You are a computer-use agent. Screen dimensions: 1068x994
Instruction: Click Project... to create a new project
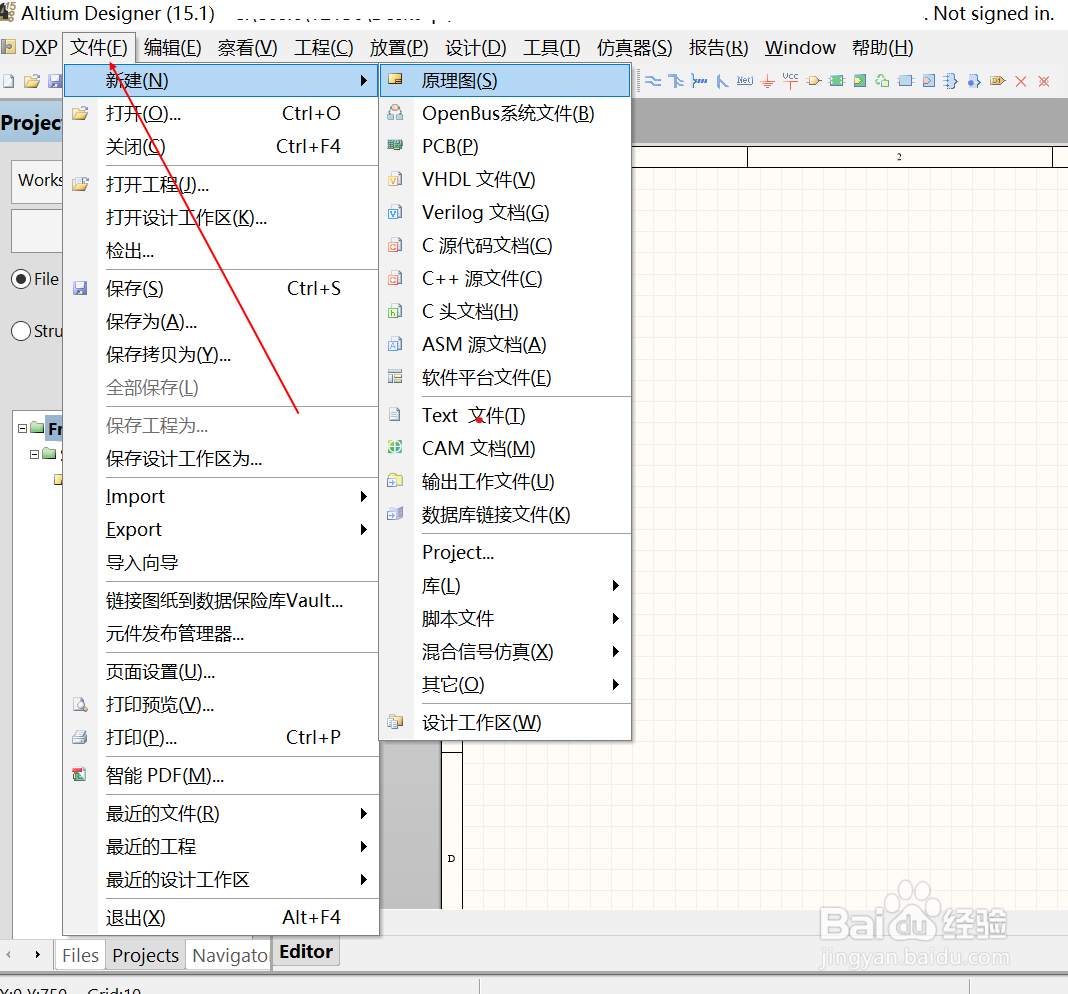(457, 552)
